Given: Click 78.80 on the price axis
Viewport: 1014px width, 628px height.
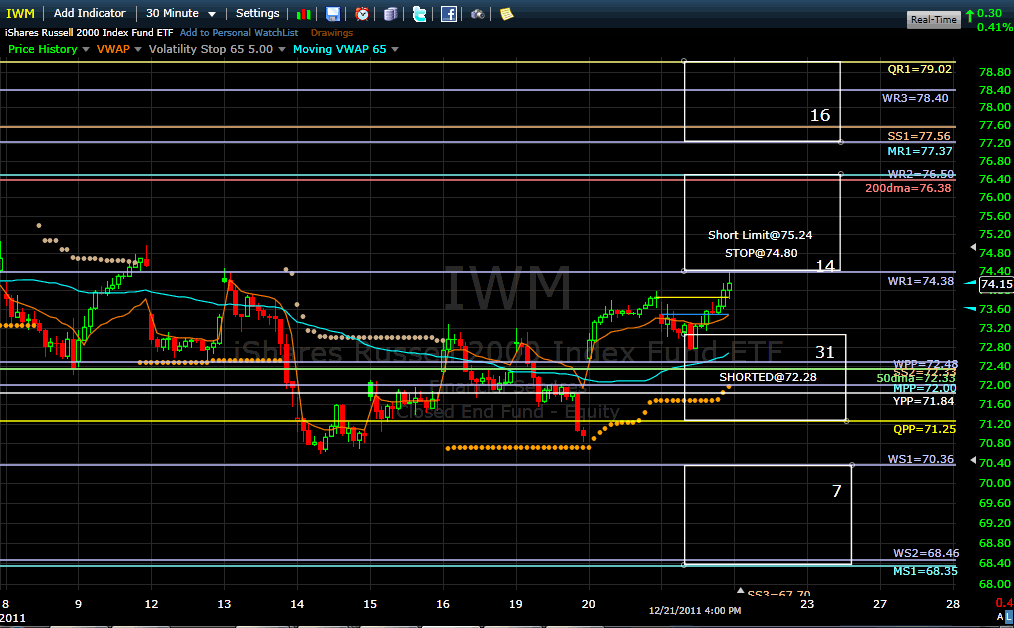Looking at the screenshot, I should coord(995,72).
